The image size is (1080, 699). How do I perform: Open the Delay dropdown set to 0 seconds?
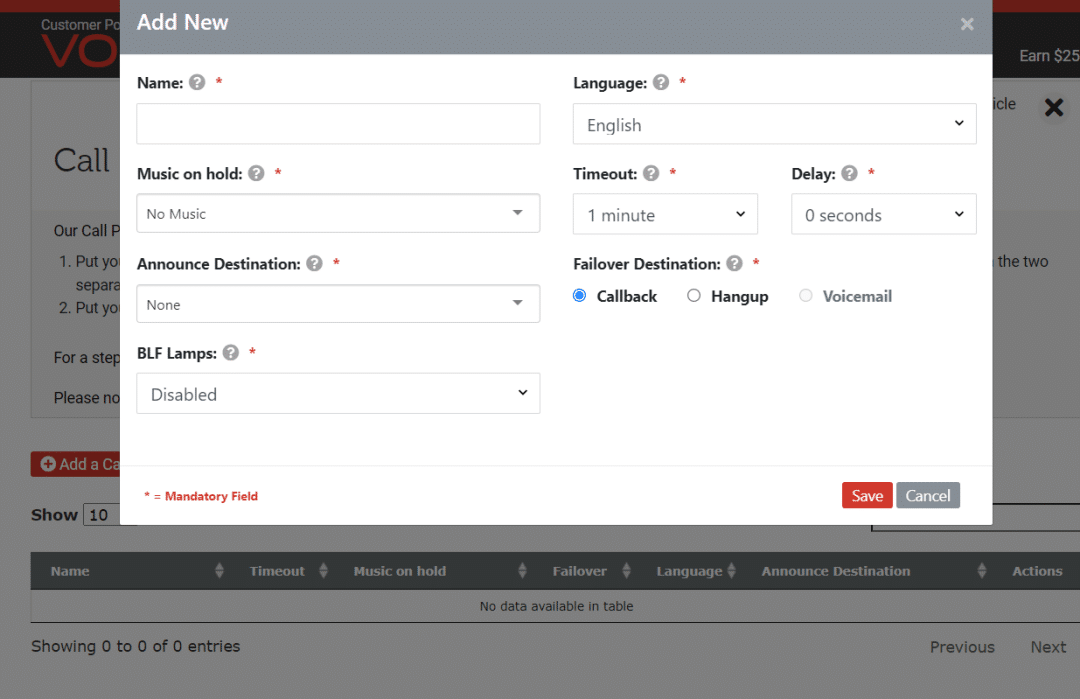click(x=883, y=215)
